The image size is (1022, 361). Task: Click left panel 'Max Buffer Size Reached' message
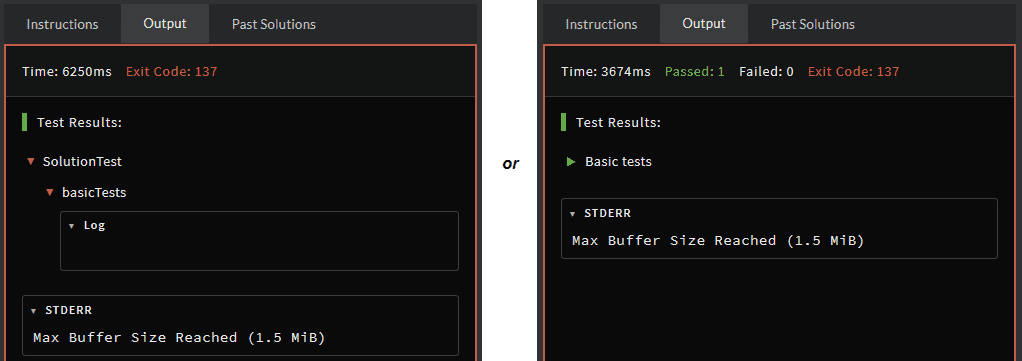coord(179,338)
